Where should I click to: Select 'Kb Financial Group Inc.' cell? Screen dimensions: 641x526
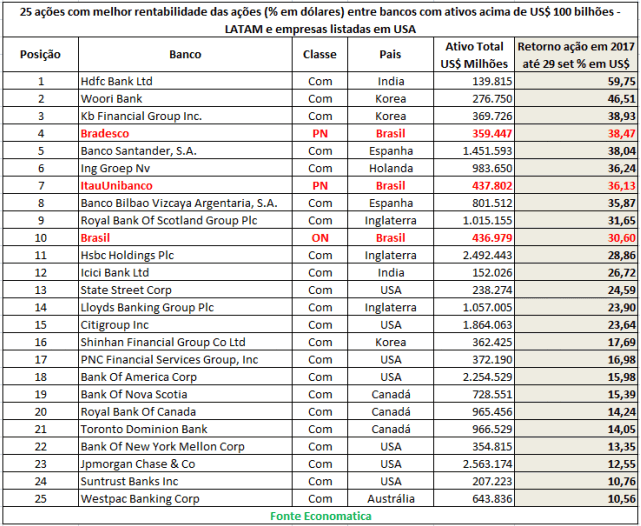185,116
